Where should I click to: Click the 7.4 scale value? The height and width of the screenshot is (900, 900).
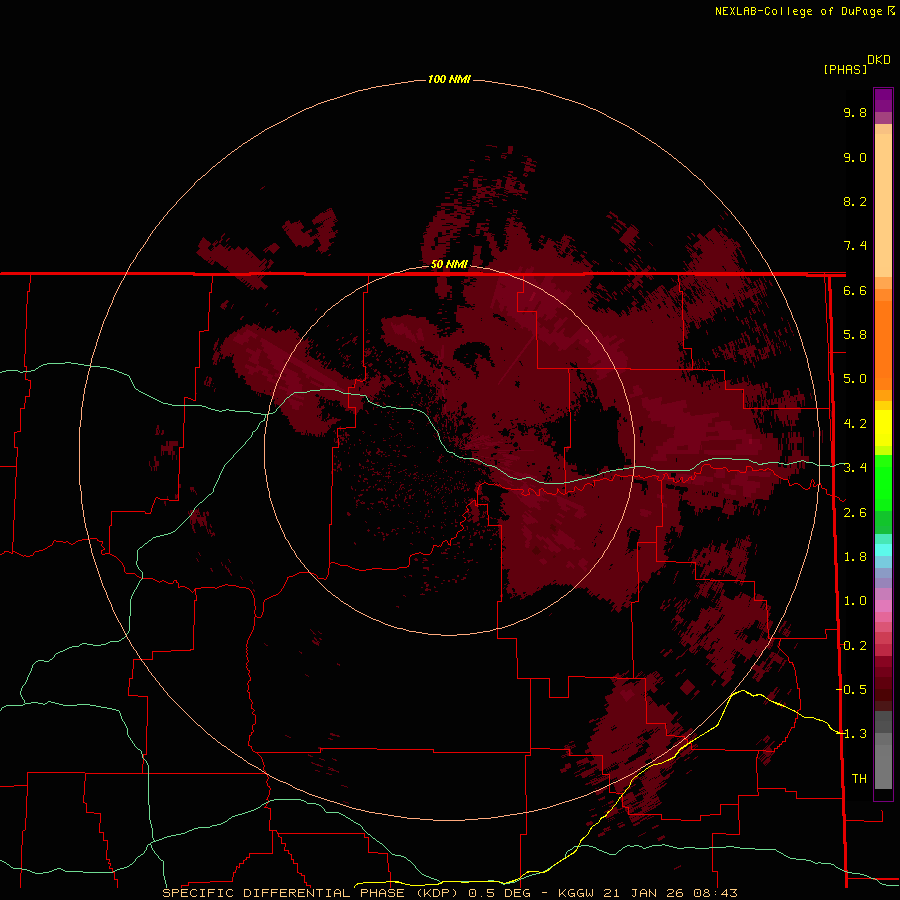click(x=855, y=246)
